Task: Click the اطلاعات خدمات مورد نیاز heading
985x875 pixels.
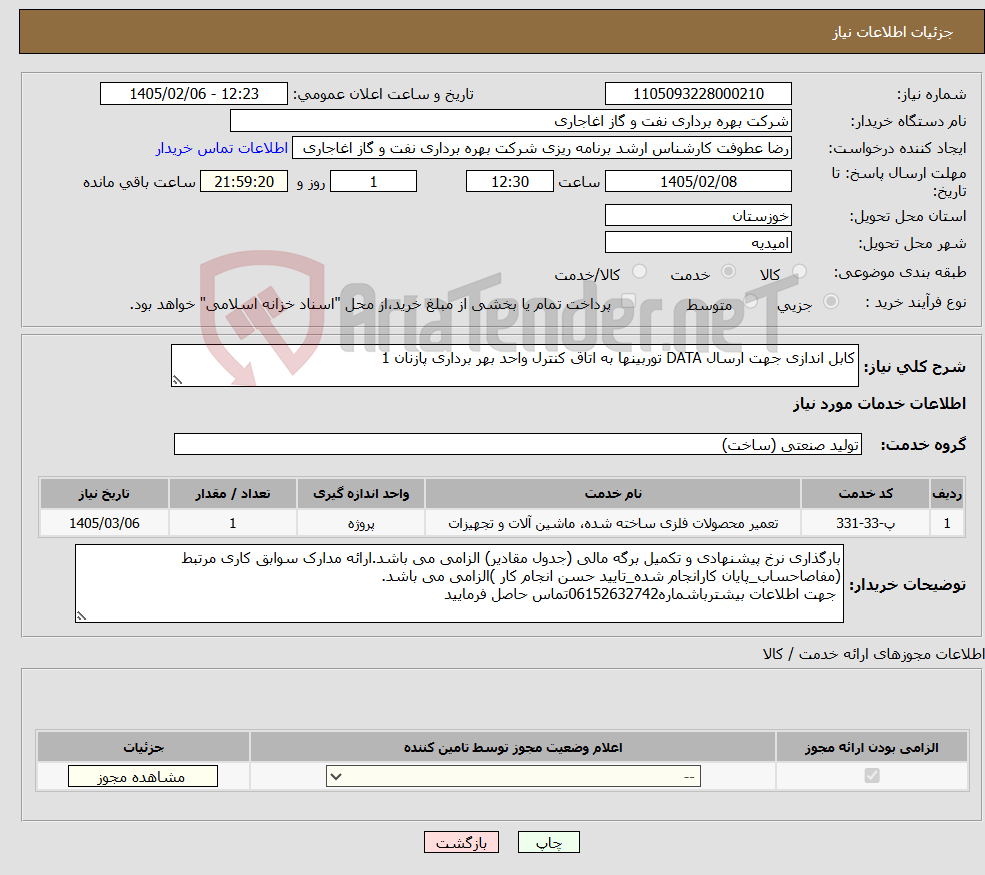Action: [x=879, y=403]
